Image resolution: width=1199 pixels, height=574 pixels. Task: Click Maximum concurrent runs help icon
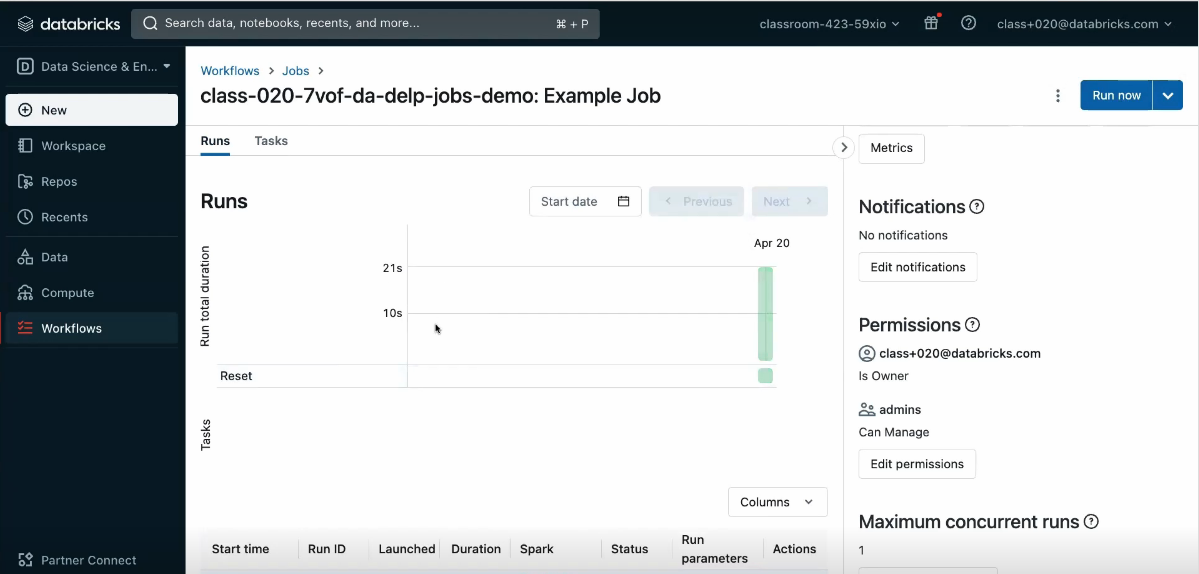(1091, 522)
